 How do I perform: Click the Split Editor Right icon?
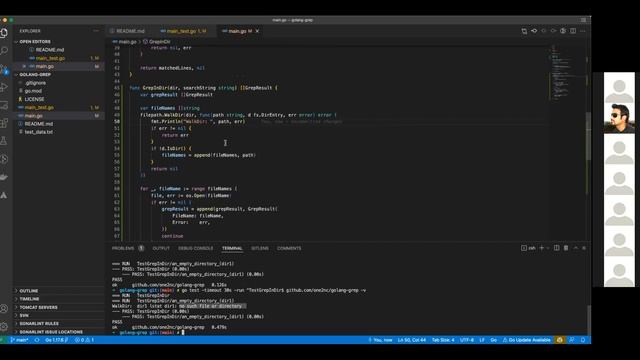pyautogui.click(x=573, y=31)
